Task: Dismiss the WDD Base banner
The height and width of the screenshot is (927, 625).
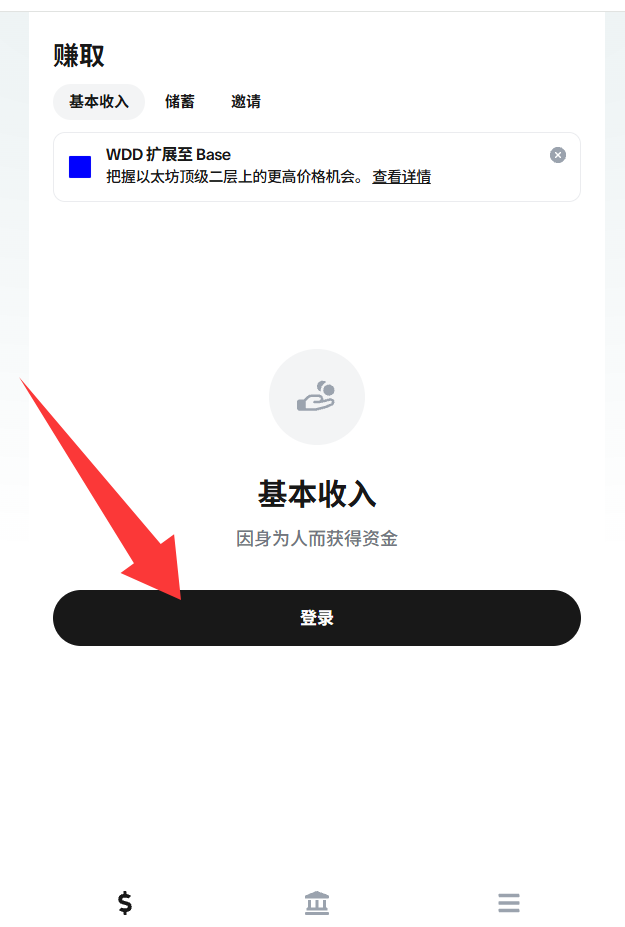Action: 558,155
